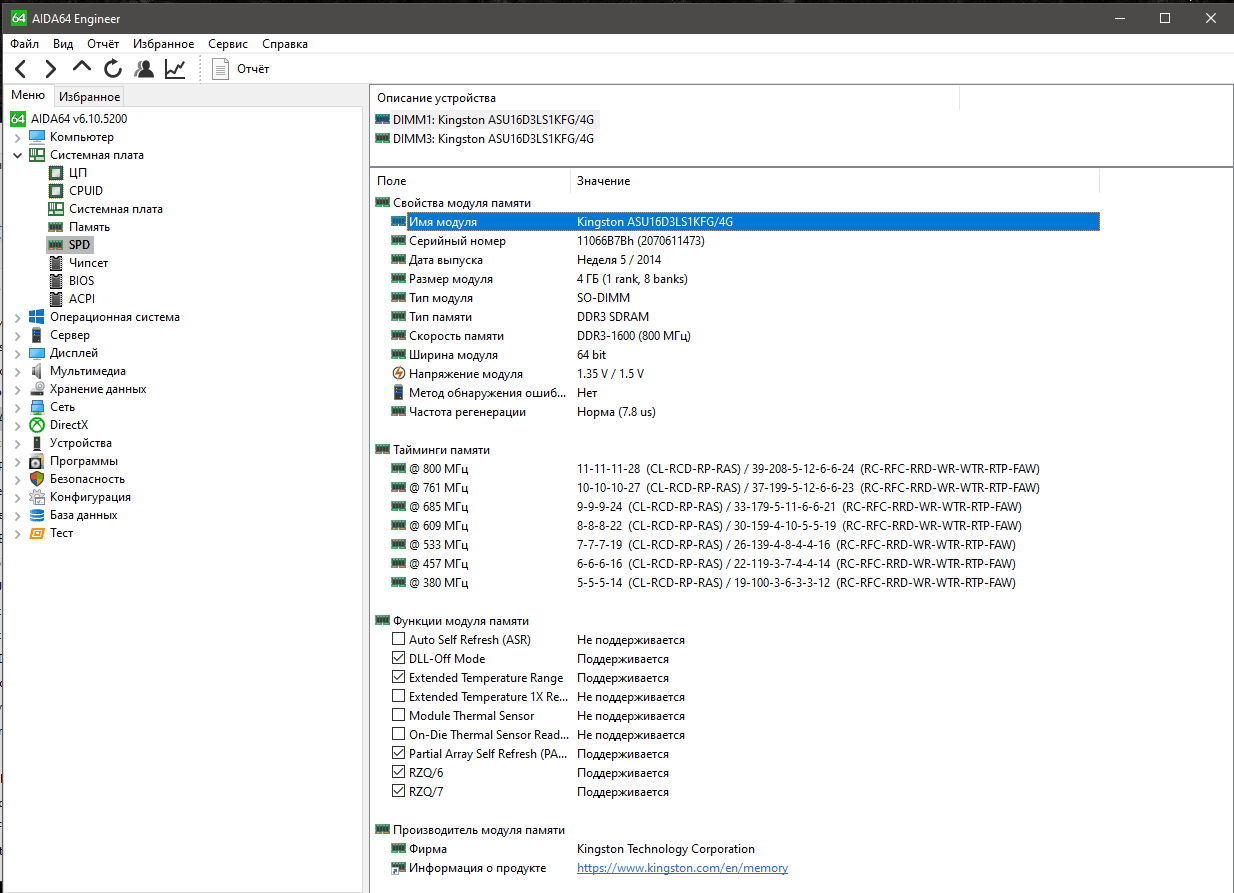The height and width of the screenshot is (893, 1234).
Task: Click the Безопасность shield icon
Action: [37, 479]
